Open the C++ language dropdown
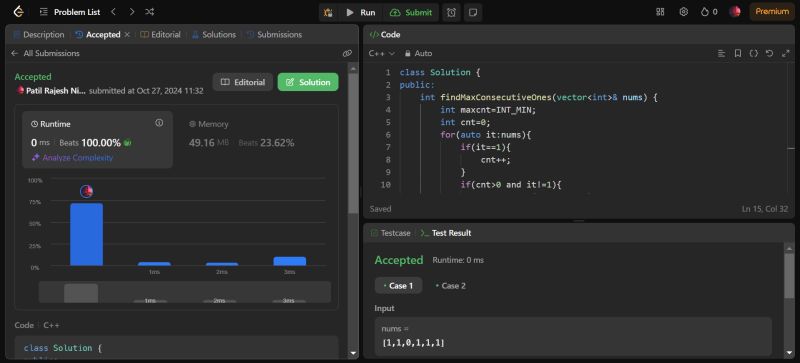 point(381,53)
